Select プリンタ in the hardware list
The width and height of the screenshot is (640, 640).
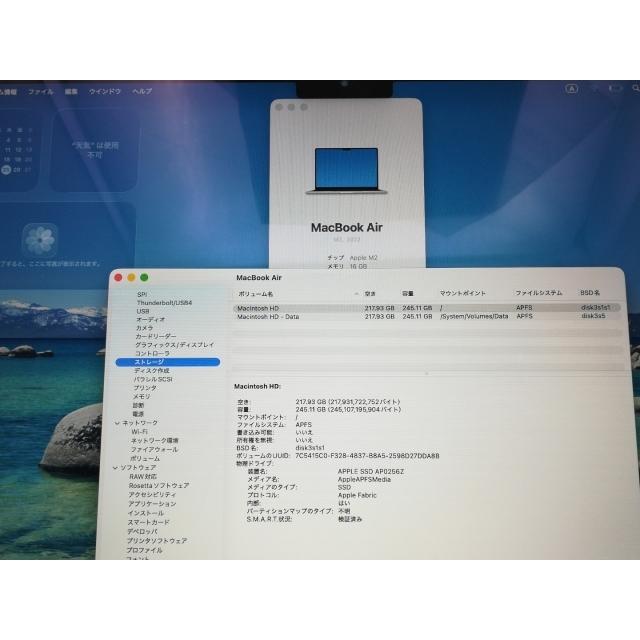pyautogui.click(x=145, y=388)
